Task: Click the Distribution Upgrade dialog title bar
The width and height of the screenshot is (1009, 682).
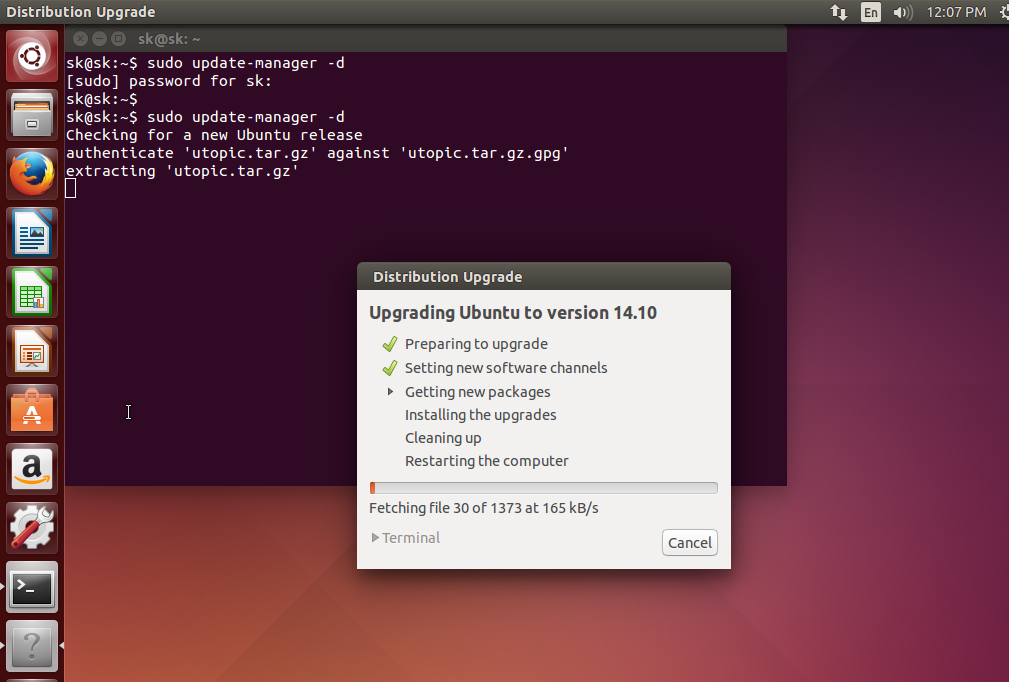Action: pyautogui.click(x=544, y=277)
